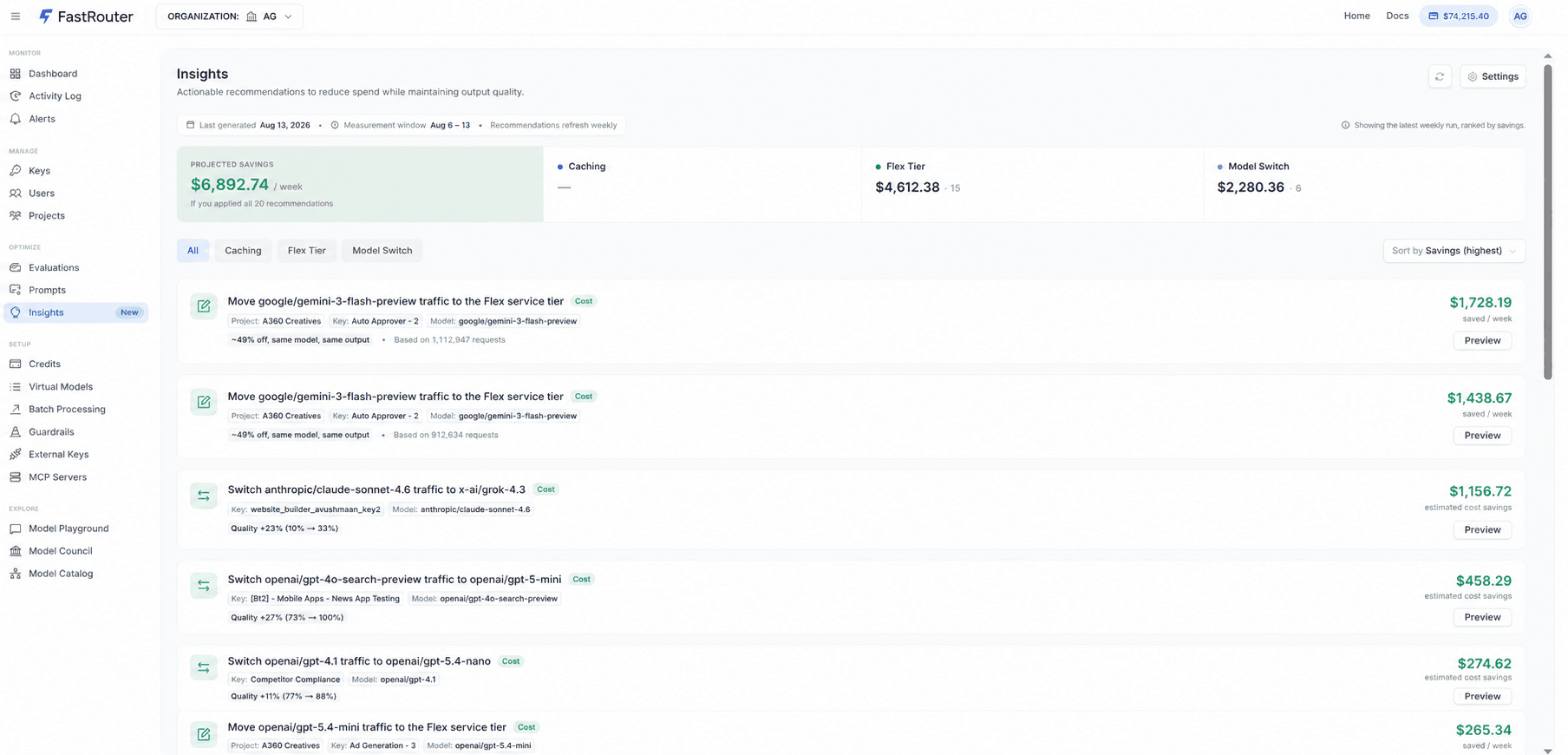Preview the $1,728.19 Flex tier recommendation
Screen dimensions: 1568x755
click(x=1482, y=341)
